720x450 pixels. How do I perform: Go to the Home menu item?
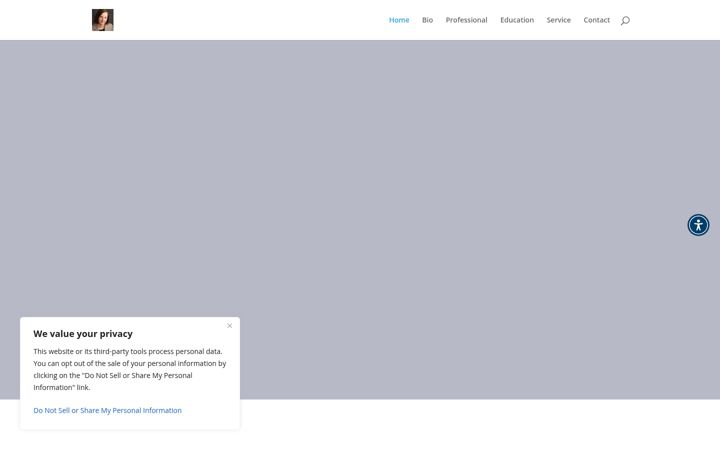pyautogui.click(x=399, y=20)
